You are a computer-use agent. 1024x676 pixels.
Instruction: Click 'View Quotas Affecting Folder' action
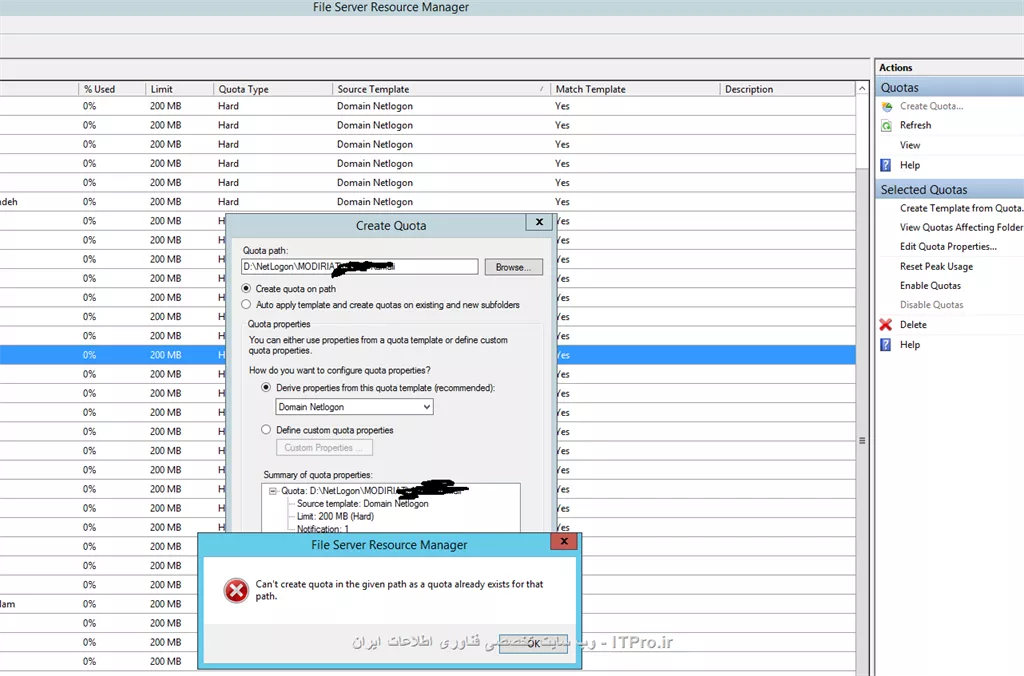(961, 227)
